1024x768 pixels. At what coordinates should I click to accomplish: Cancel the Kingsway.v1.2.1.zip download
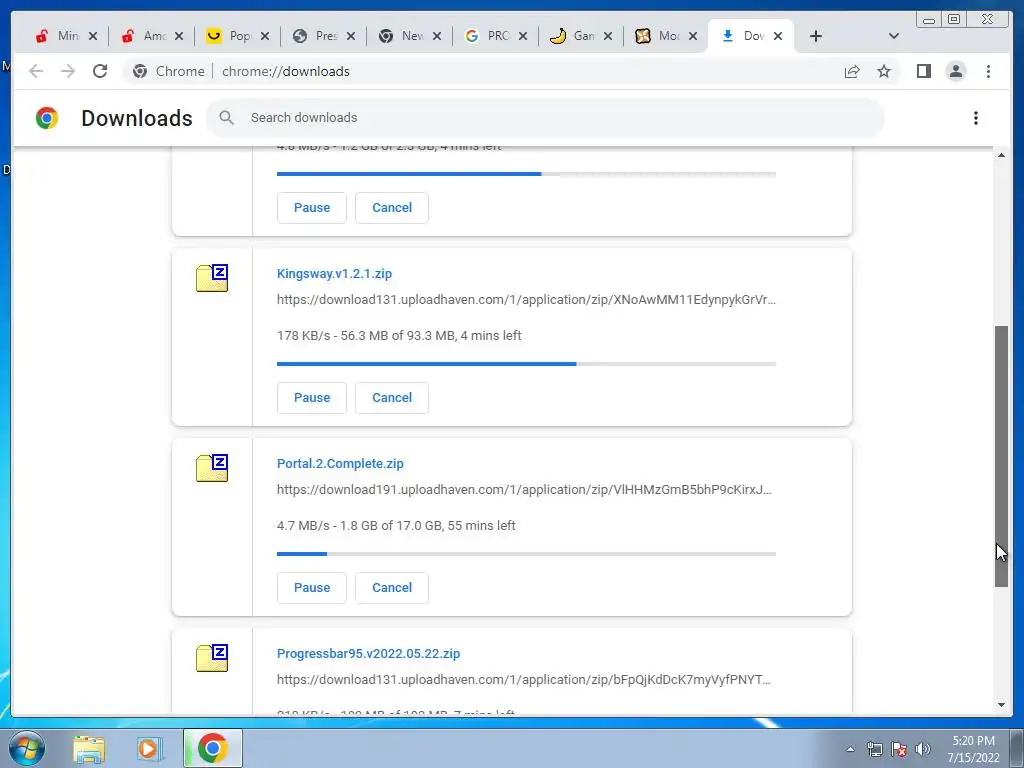(x=392, y=398)
